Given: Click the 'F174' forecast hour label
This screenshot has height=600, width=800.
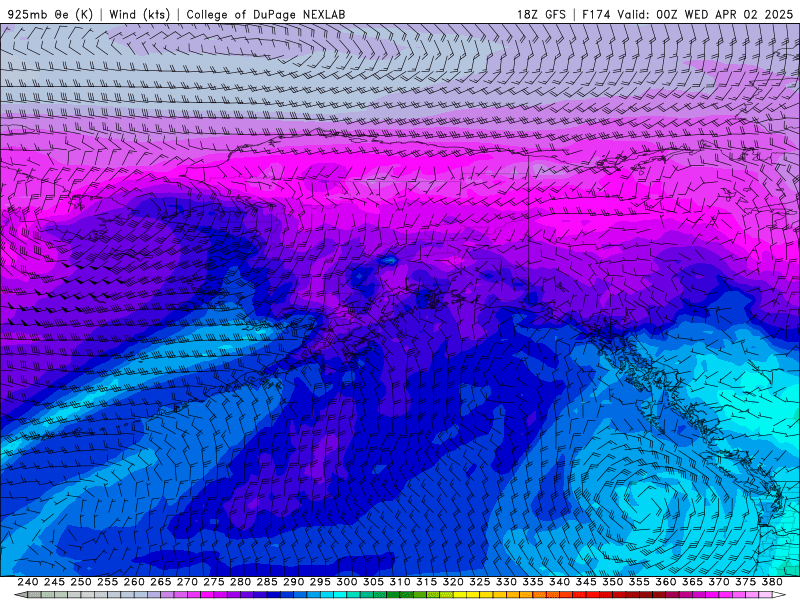Looking at the screenshot, I should pyautogui.click(x=596, y=14).
